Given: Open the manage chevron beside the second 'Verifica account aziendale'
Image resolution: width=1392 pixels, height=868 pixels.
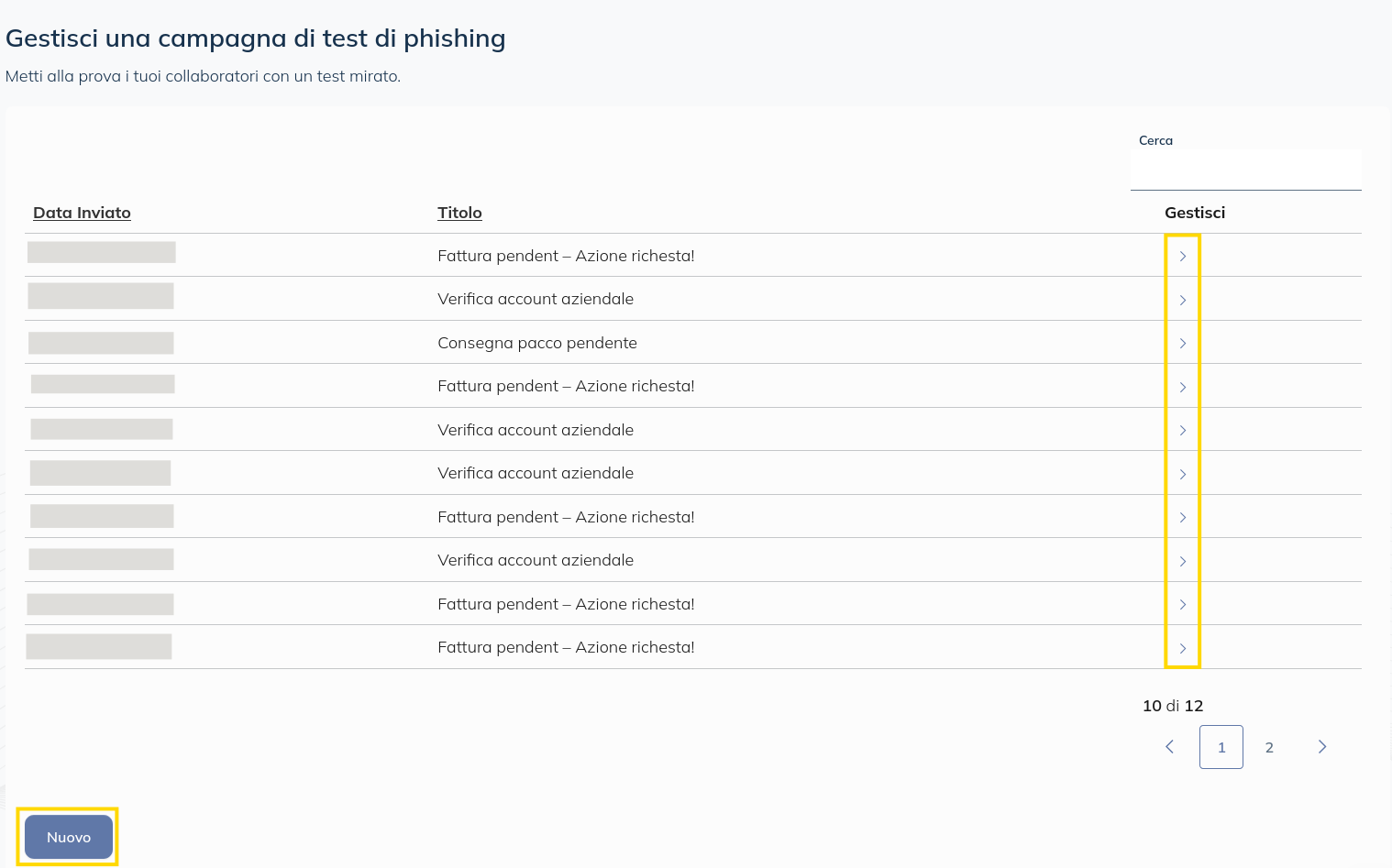Looking at the screenshot, I should click(1182, 430).
